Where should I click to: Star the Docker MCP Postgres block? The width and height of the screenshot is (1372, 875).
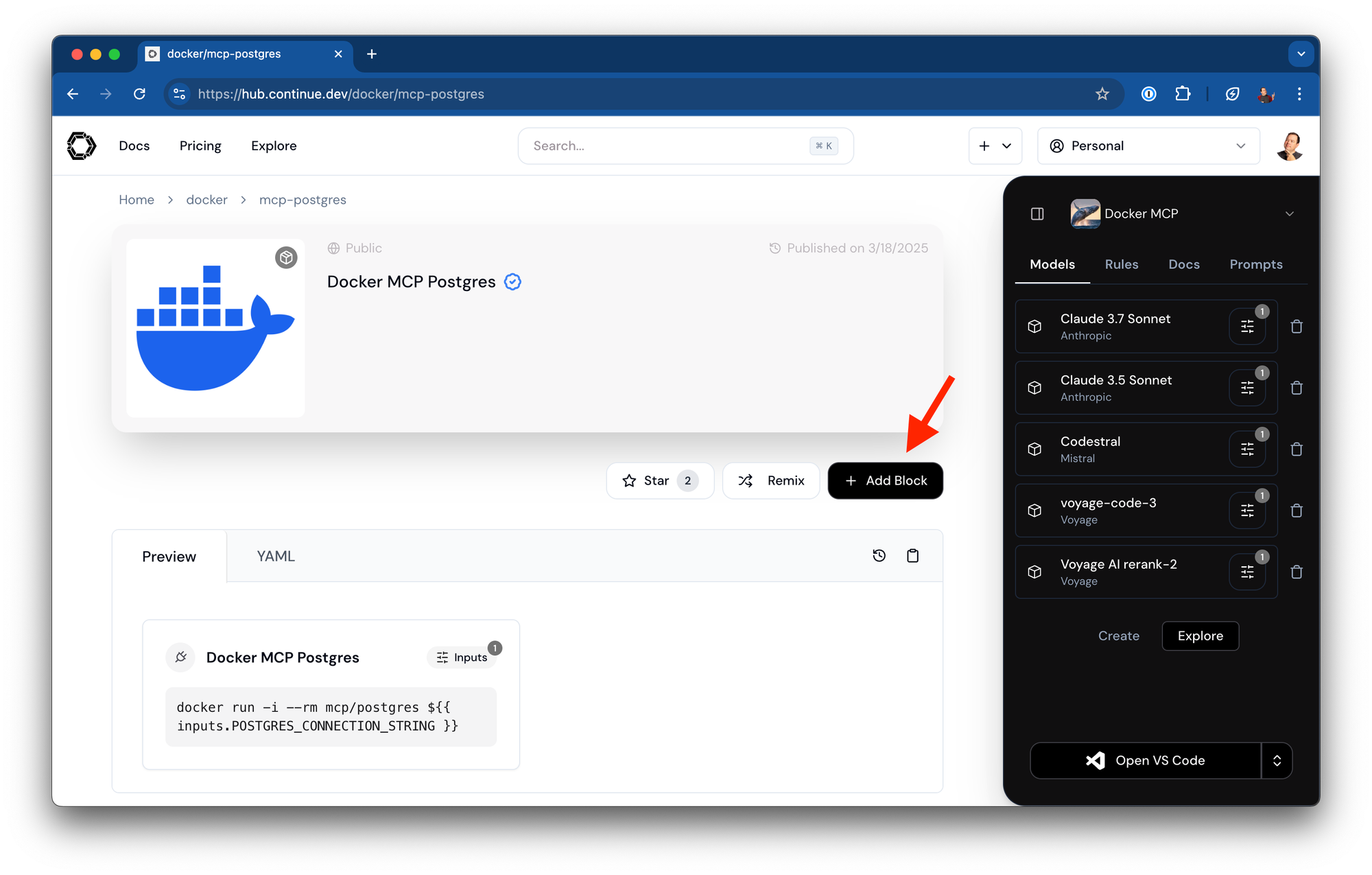[x=659, y=481]
